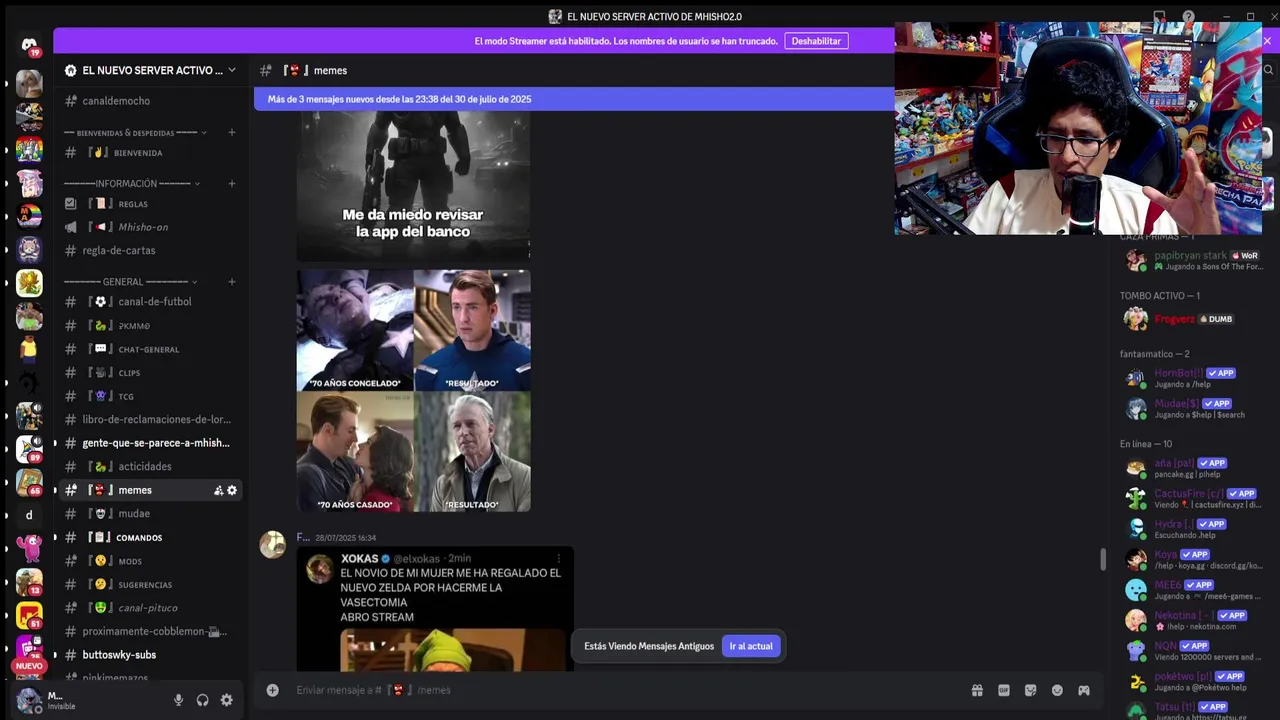
Task: Create invite icon on memes channel
Action: coord(218,490)
